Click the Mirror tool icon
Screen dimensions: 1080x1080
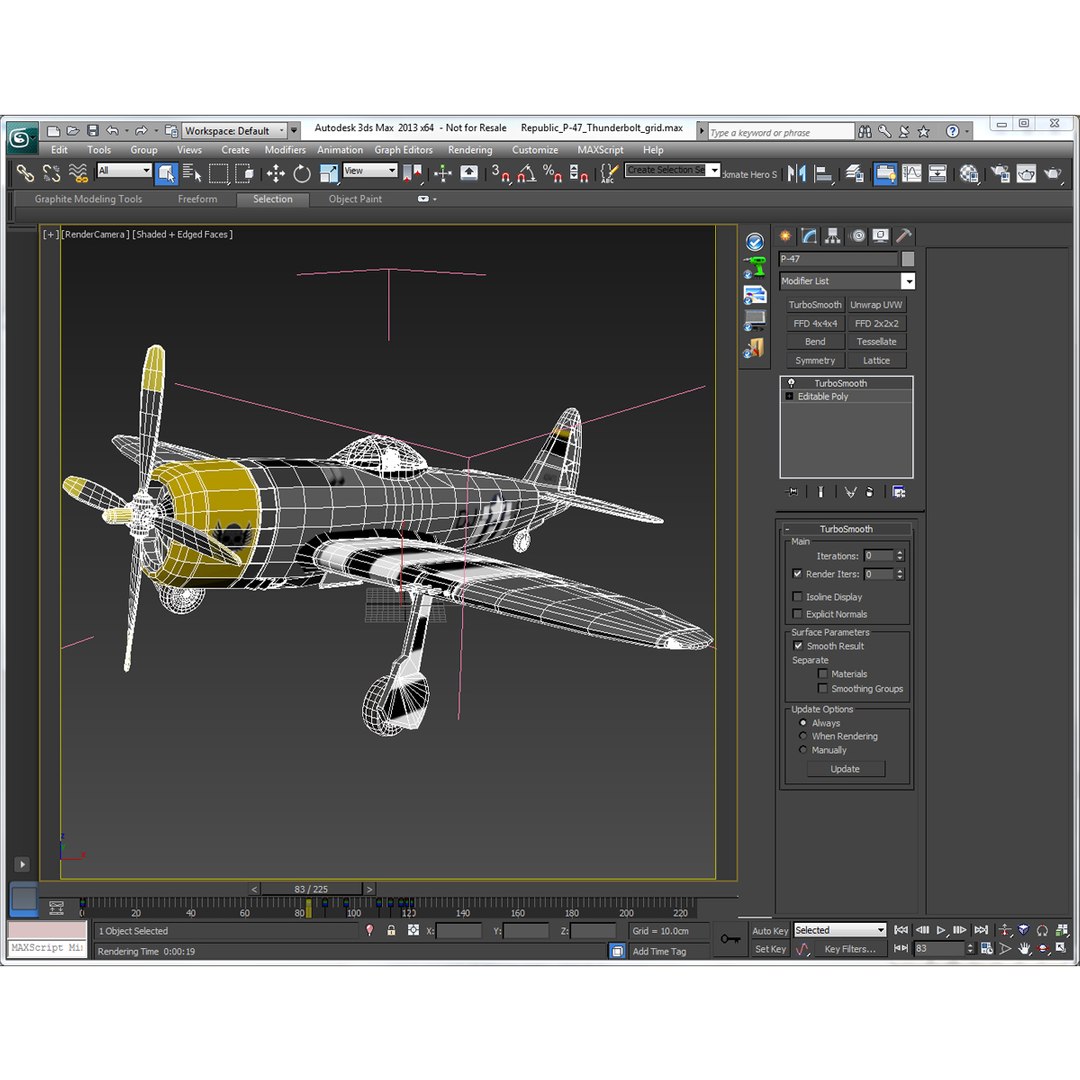tap(796, 174)
